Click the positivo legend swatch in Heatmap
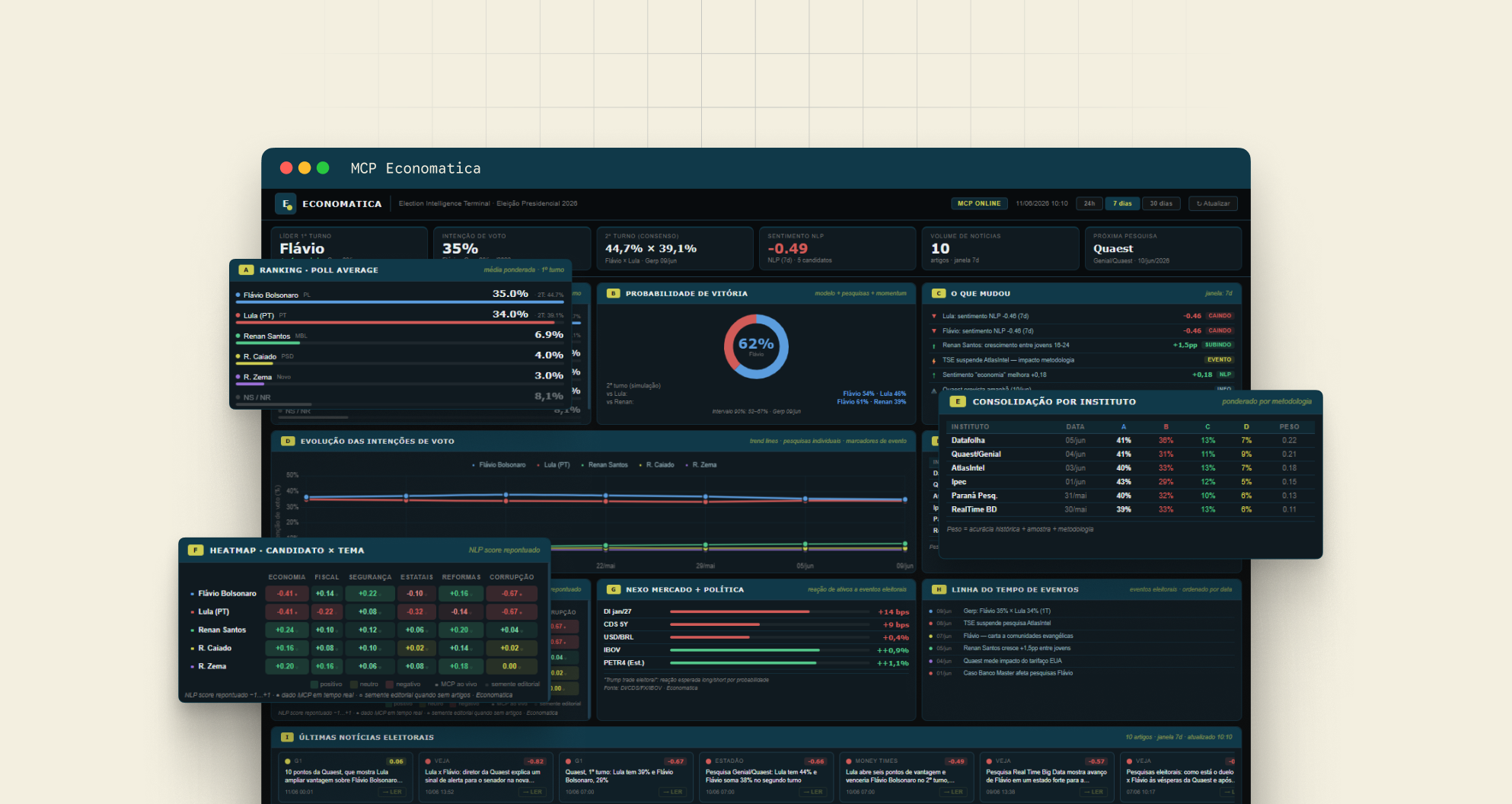This screenshot has width=1512, height=804. click(314, 684)
